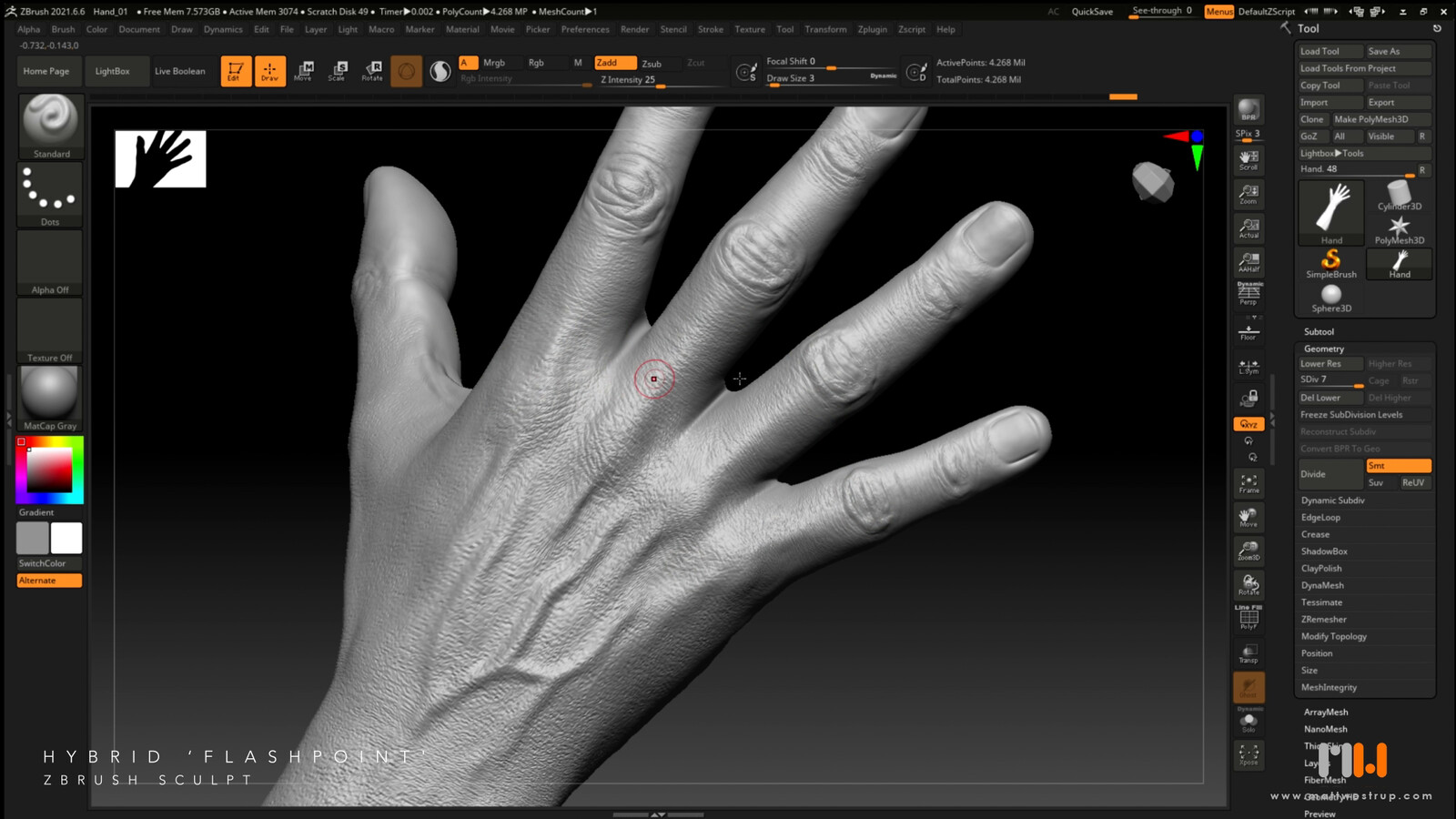Click the Actual size icon
1456x819 pixels.
click(x=1249, y=227)
